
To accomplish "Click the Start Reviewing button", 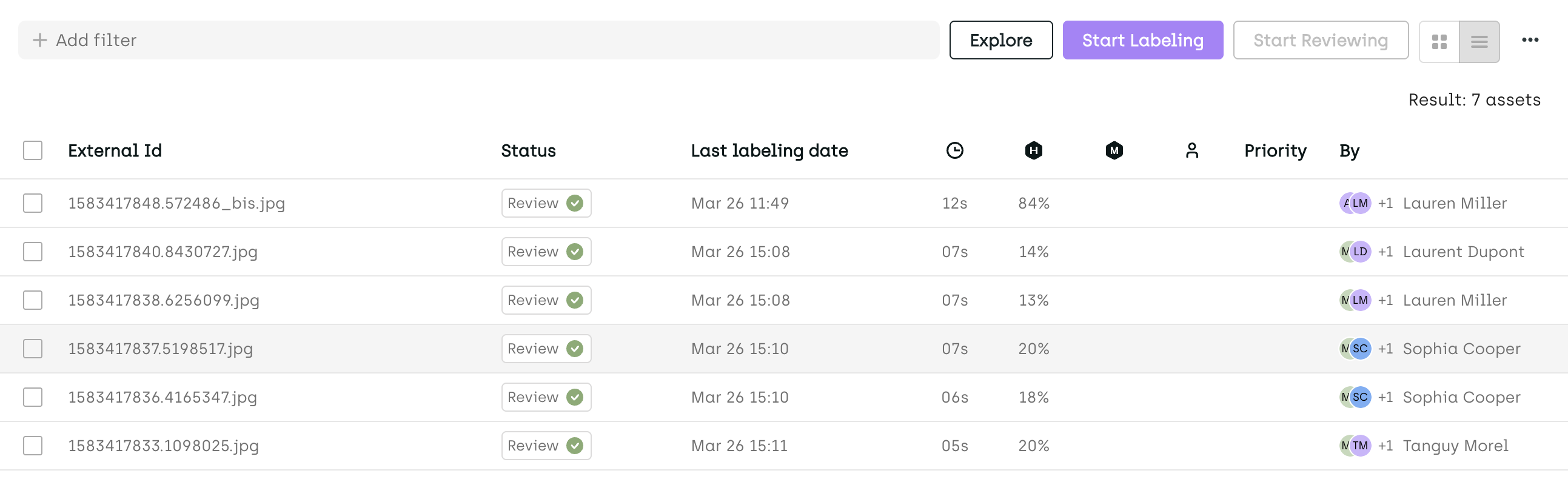I will point(1320,40).
